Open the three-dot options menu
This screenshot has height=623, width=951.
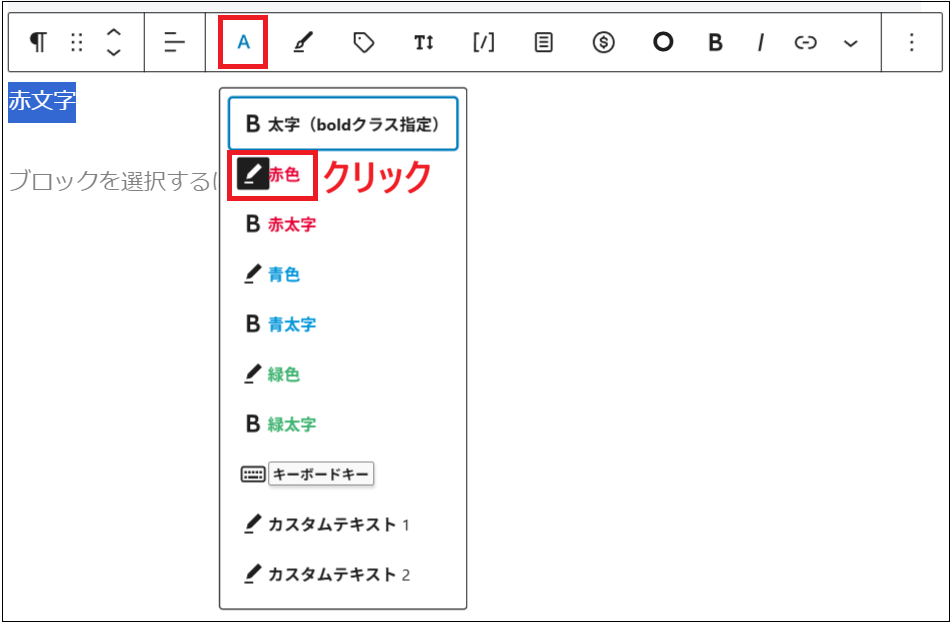coord(913,42)
